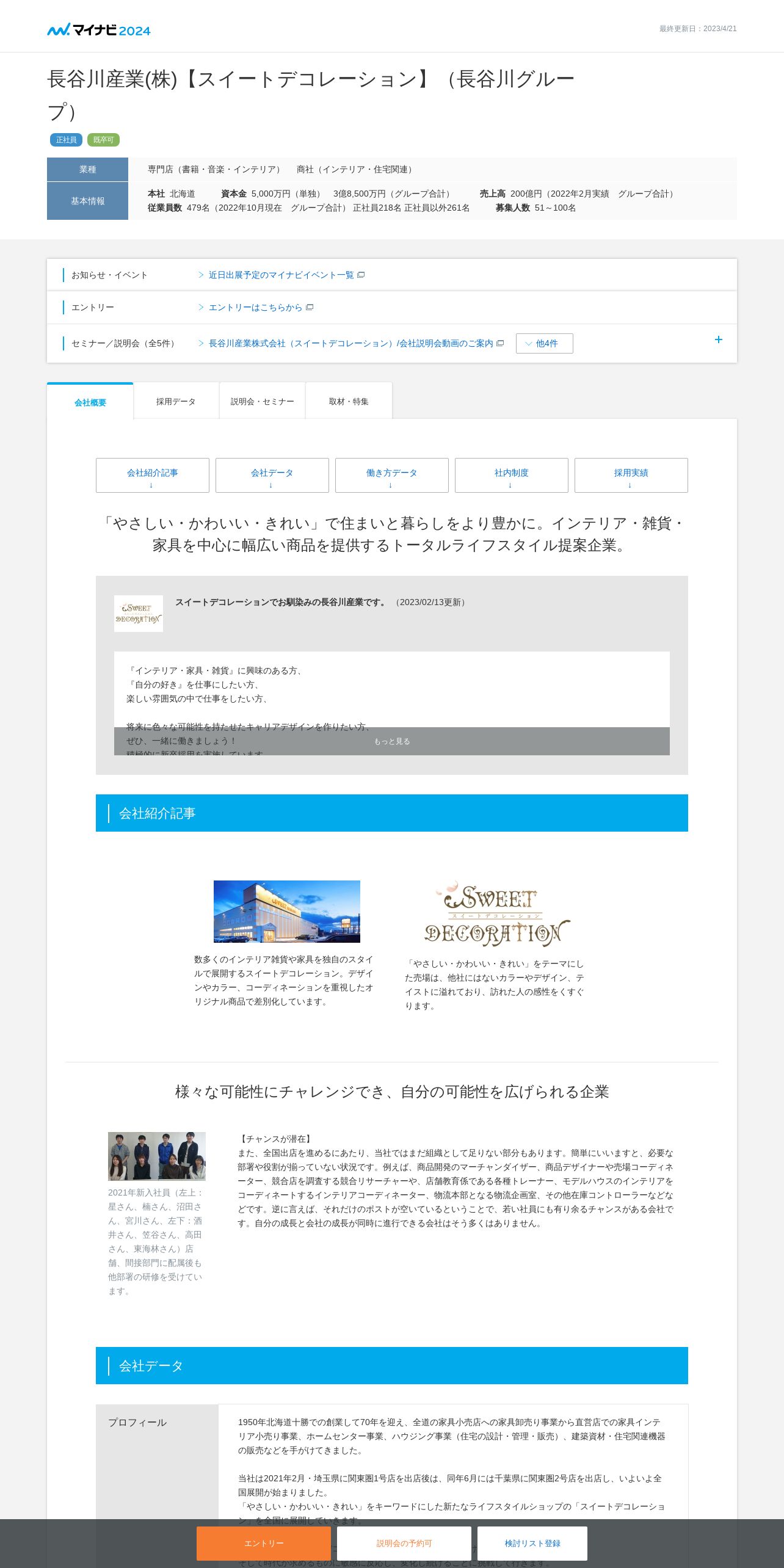Jump to 会社データ anchor button

pos(272,475)
